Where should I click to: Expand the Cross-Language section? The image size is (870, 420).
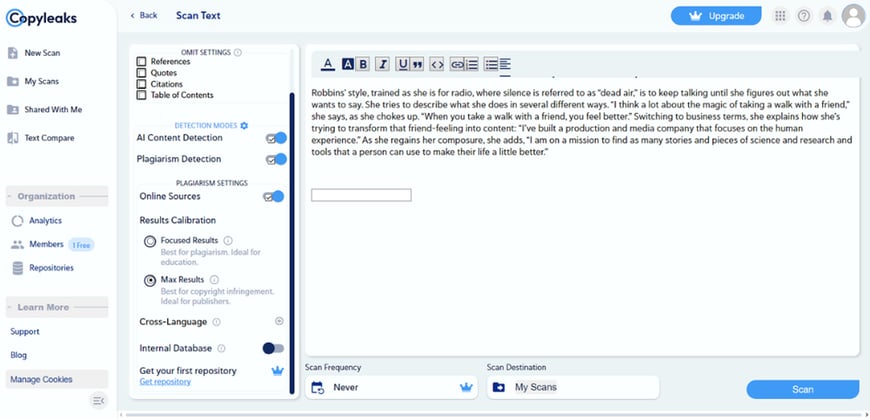(x=279, y=321)
